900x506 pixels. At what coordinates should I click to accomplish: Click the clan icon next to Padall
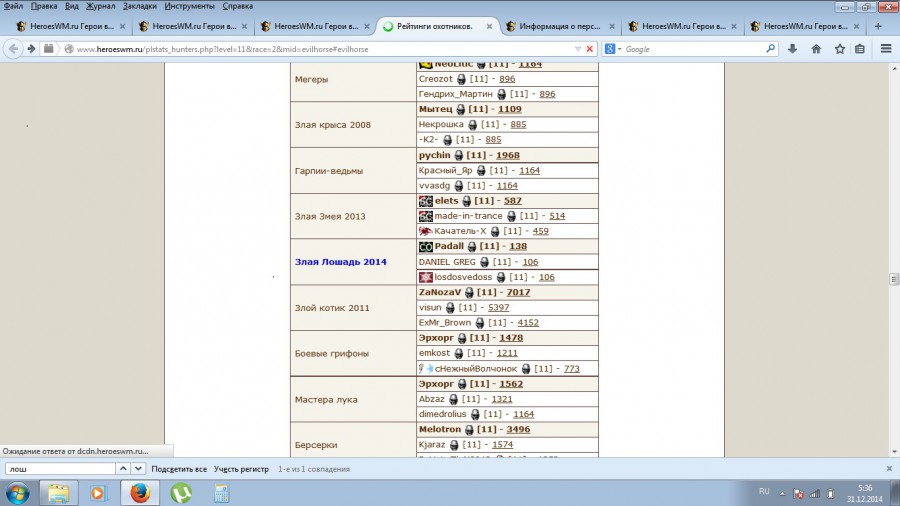click(x=425, y=247)
